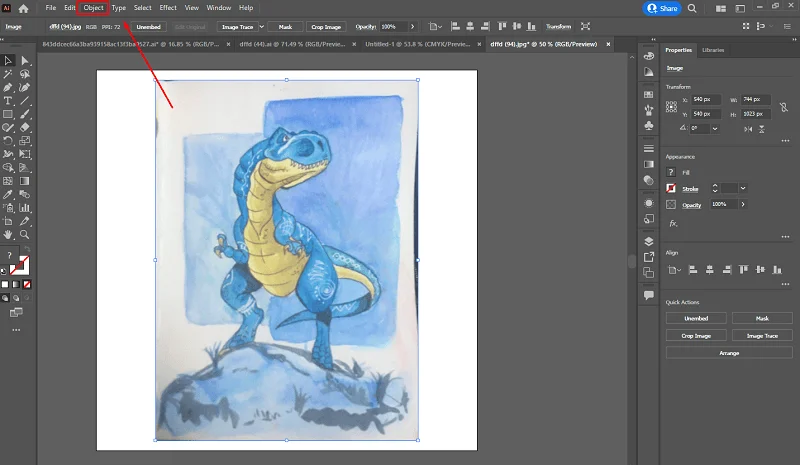Select the Shape Builder tool

(8, 167)
